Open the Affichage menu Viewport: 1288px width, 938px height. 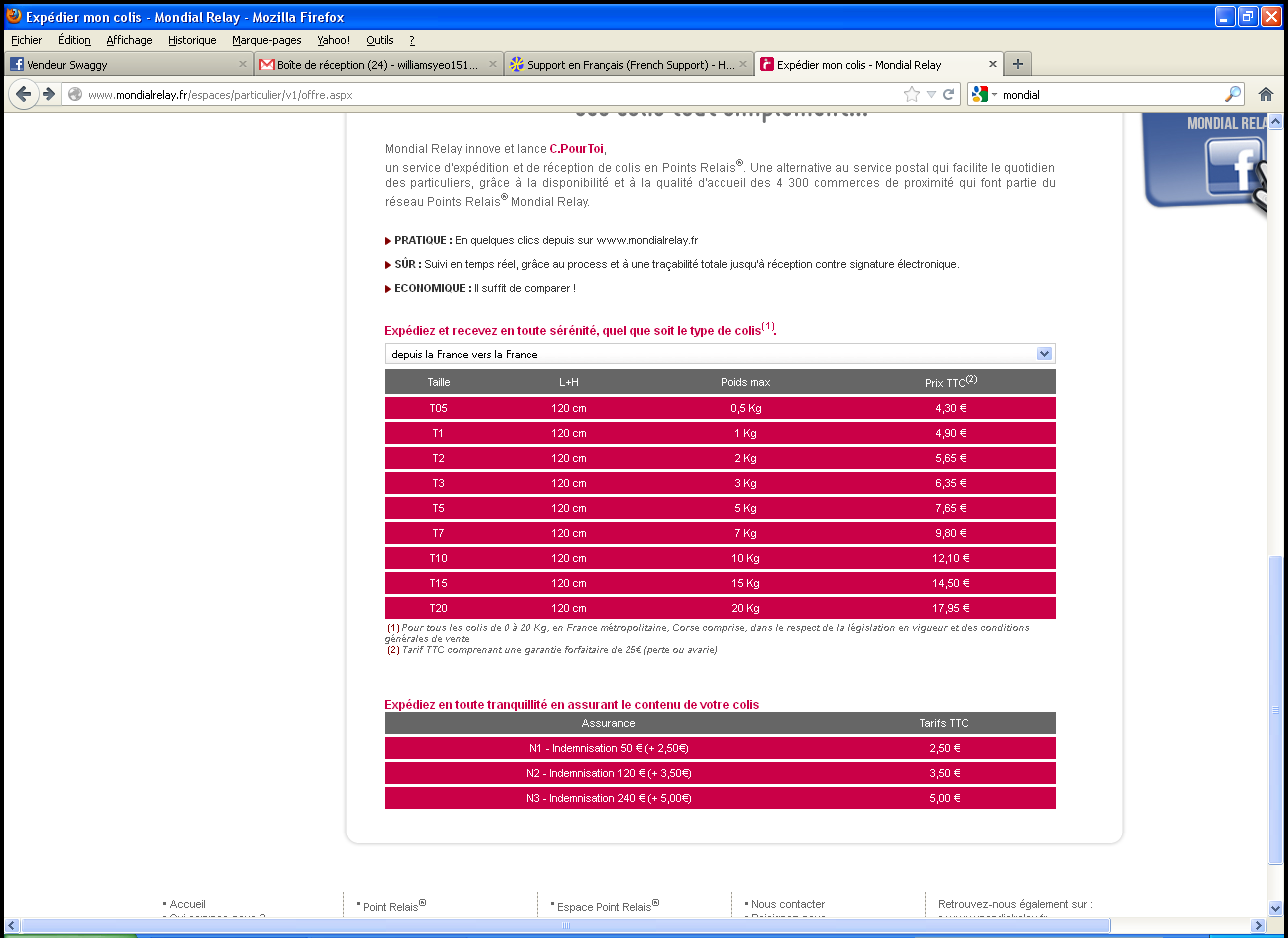(x=130, y=40)
